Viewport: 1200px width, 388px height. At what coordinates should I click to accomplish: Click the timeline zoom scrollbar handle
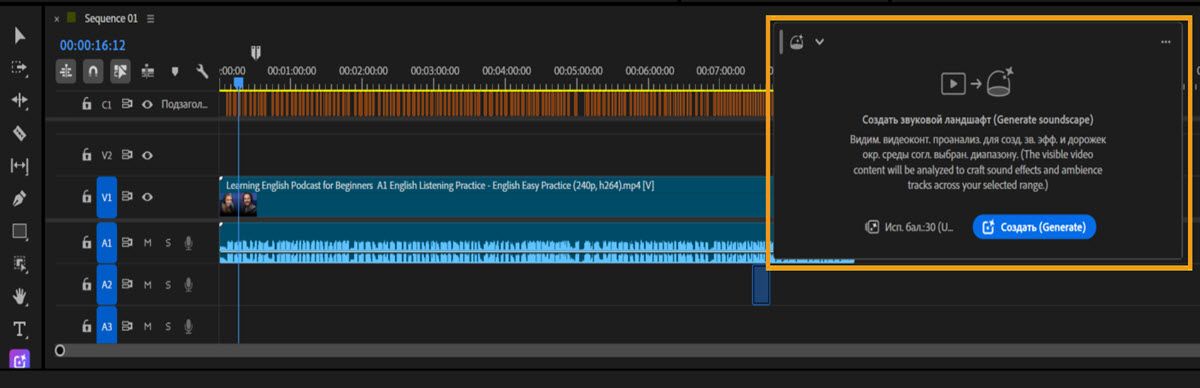(x=60, y=350)
